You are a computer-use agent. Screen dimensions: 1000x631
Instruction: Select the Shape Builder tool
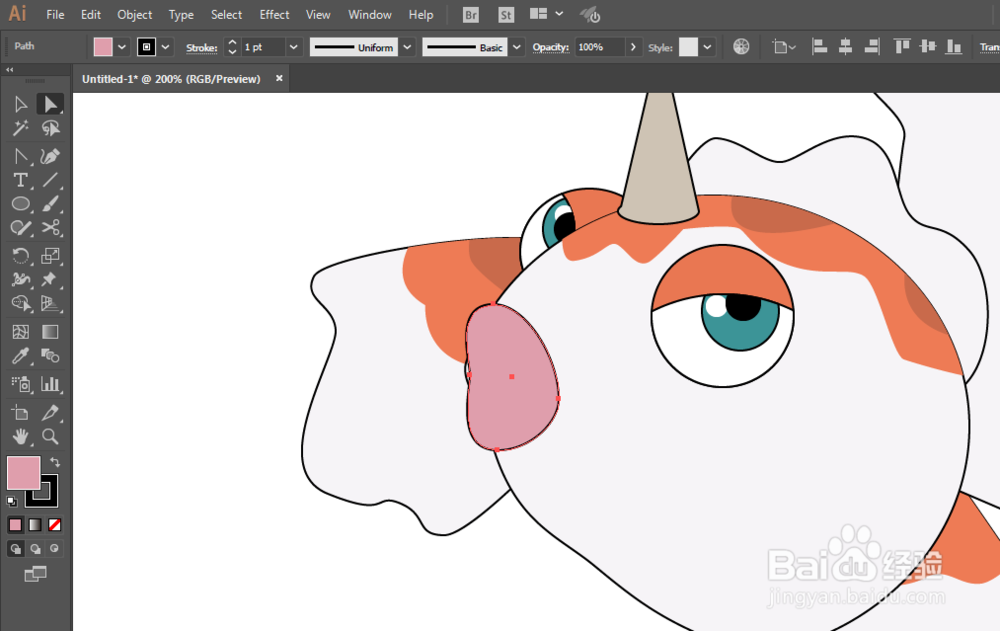click(20, 304)
